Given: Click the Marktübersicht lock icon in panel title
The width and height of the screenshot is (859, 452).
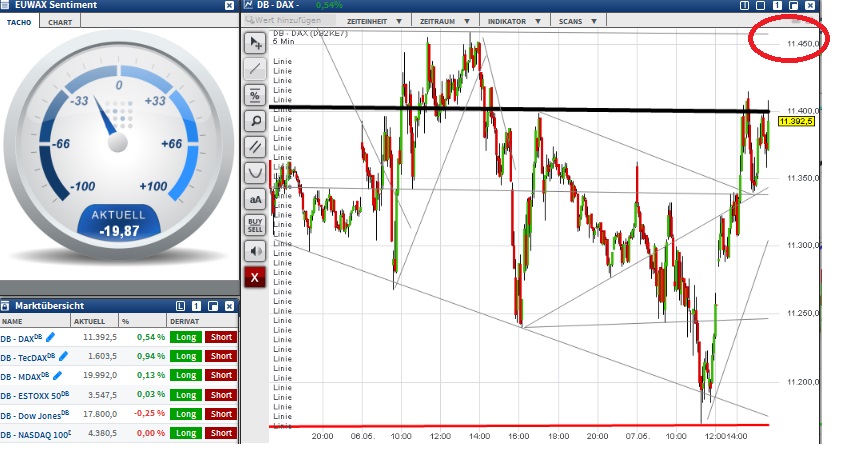Looking at the screenshot, I should click(x=5, y=306).
